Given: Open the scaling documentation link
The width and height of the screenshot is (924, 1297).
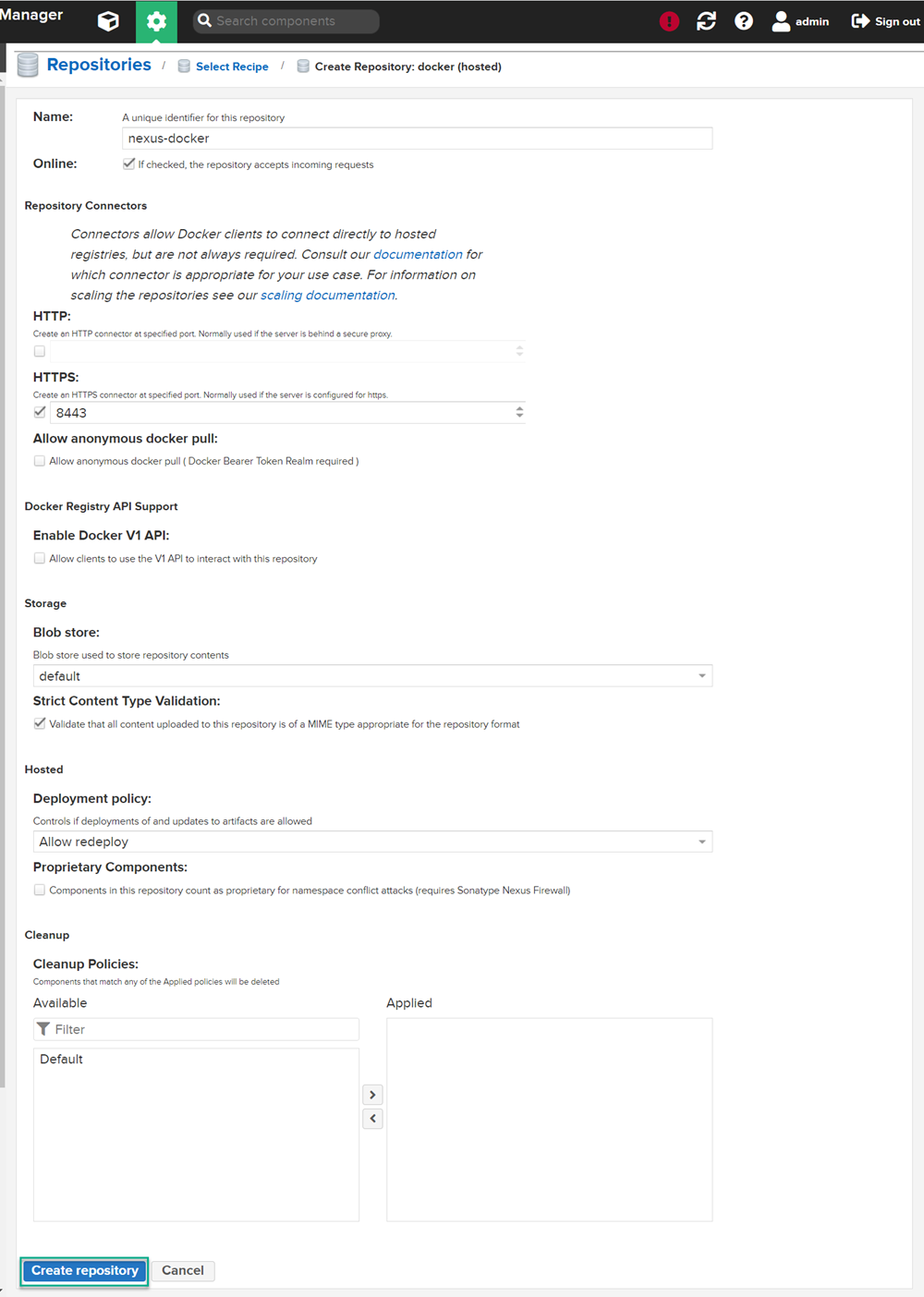Looking at the screenshot, I should [x=327, y=295].
